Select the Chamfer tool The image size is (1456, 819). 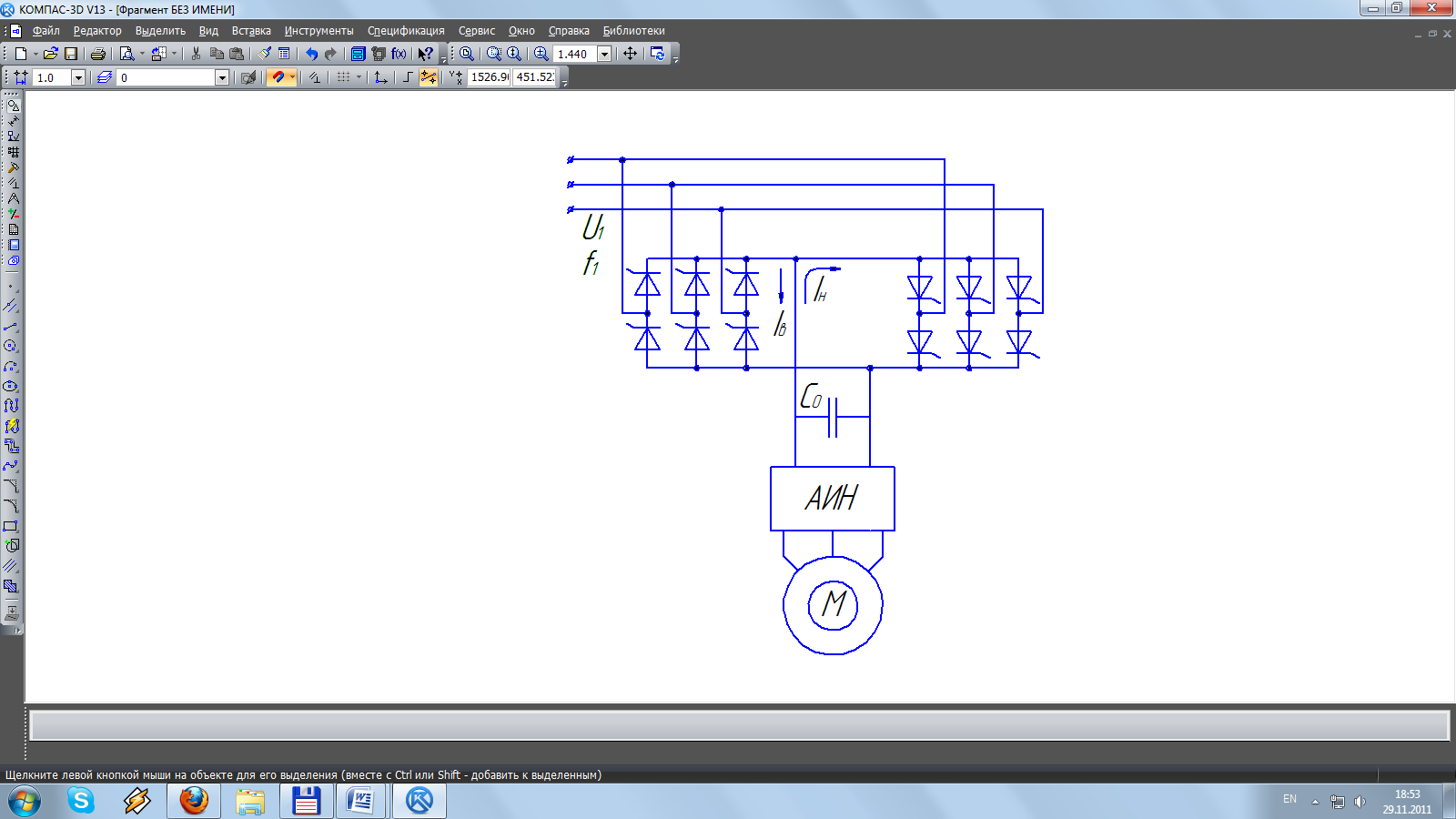(11, 486)
